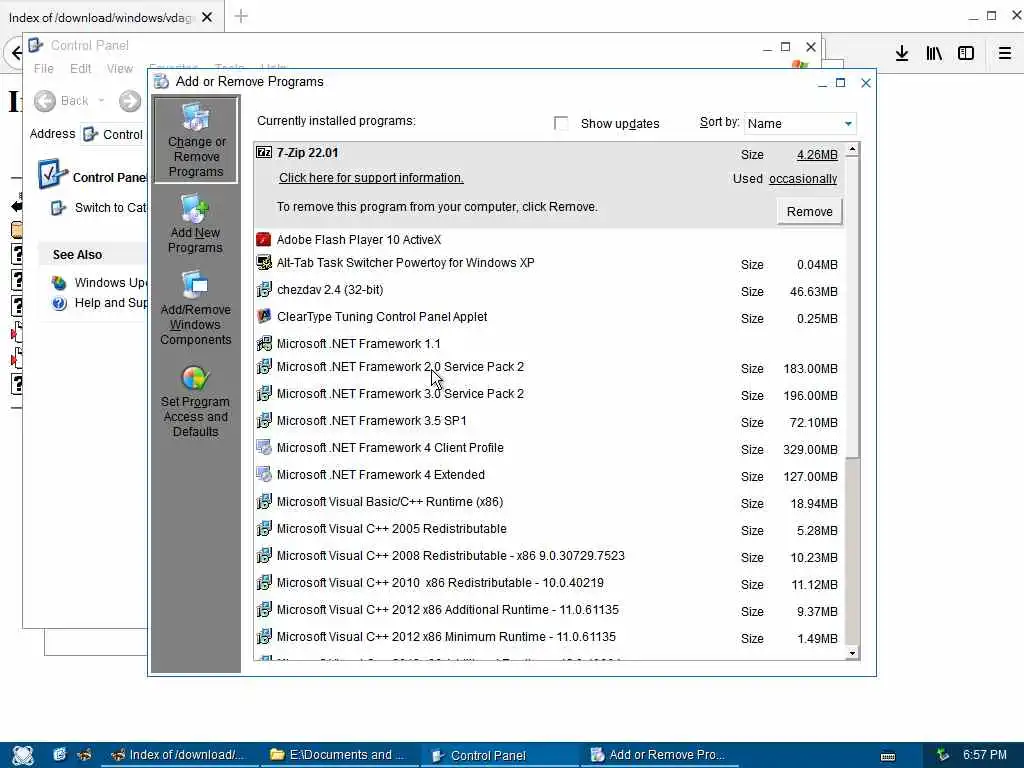Image resolution: width=1024 pixels, height=768 pixels.
Task: Click the Windows Update globe icon
Action: (x=59, y=283)
